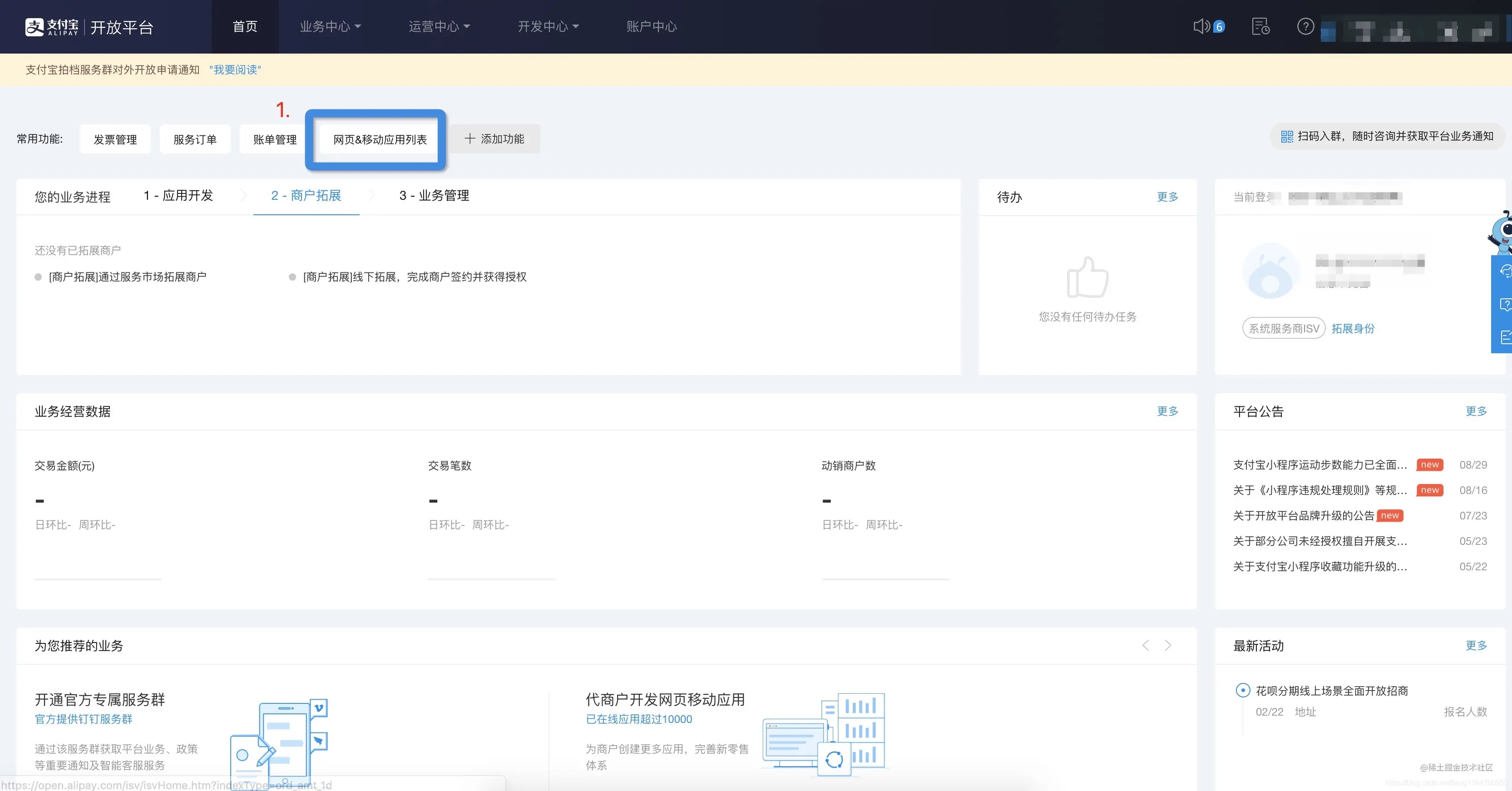Open the 线下拓展 merchant signing item
1512x791 pixels.
click(415, 277)
